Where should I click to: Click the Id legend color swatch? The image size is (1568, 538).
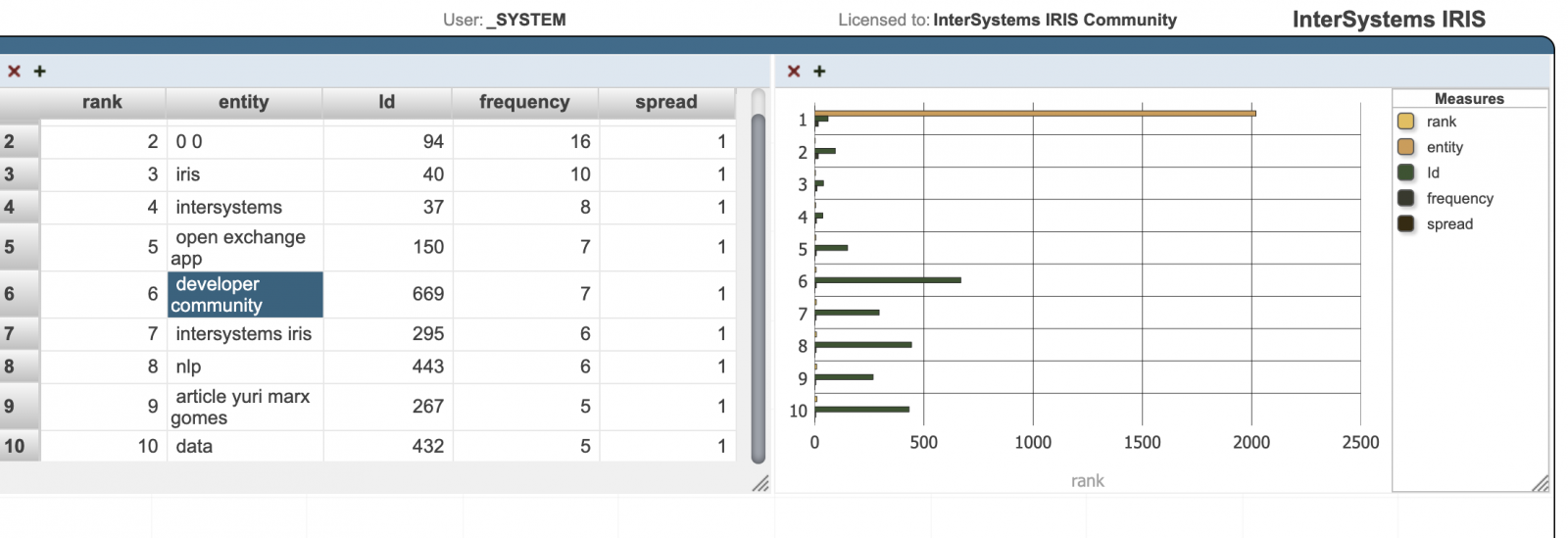[1405, 172]
